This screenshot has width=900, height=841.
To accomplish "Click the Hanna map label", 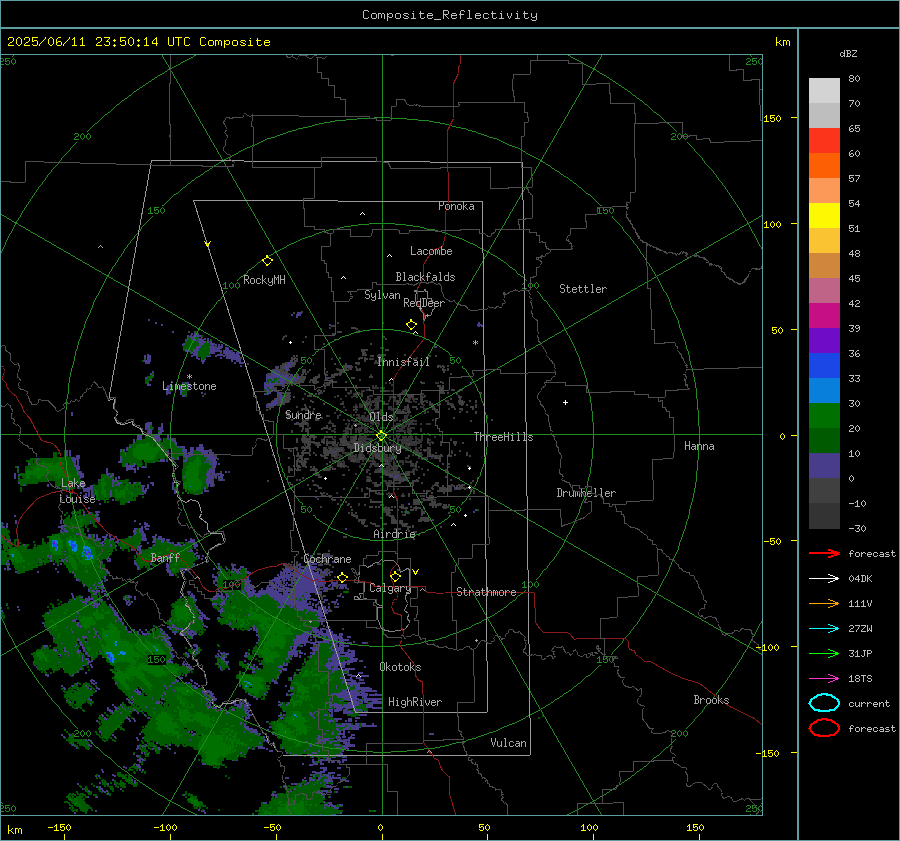I will tap(699, 446).
